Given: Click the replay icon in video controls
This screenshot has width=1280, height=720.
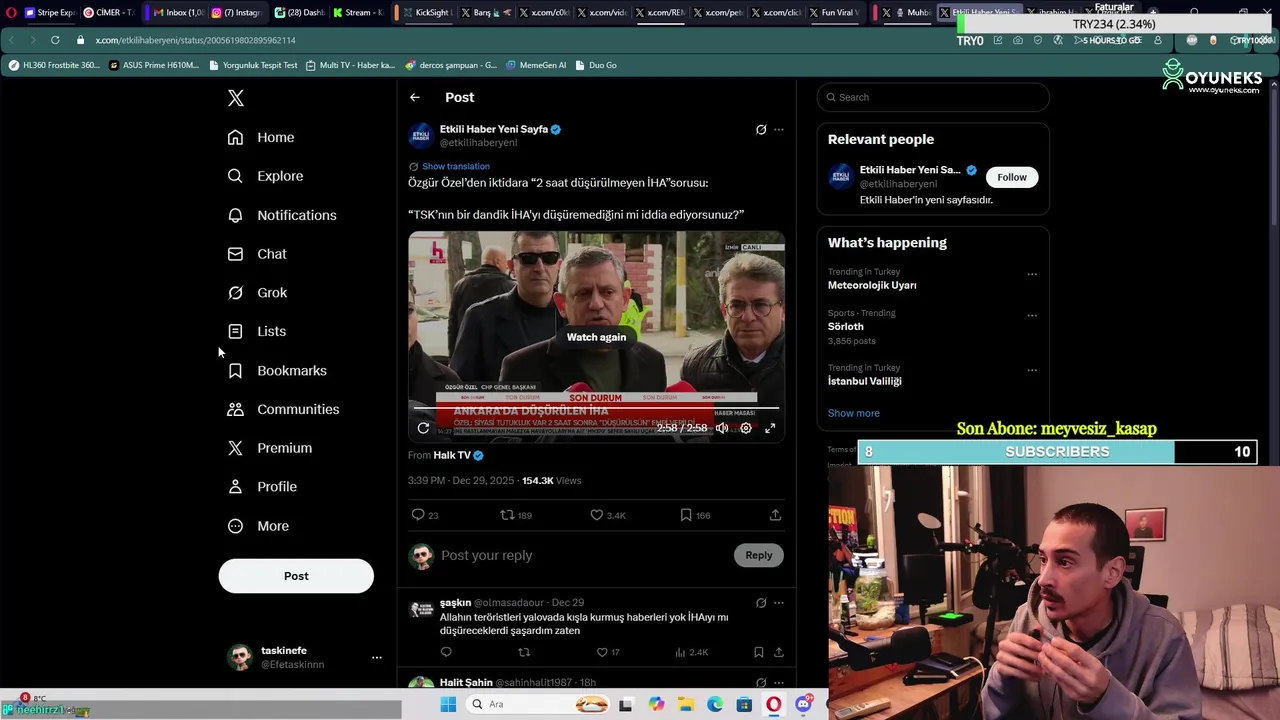Looking at the screenshot, I should [x=423, y=428].
